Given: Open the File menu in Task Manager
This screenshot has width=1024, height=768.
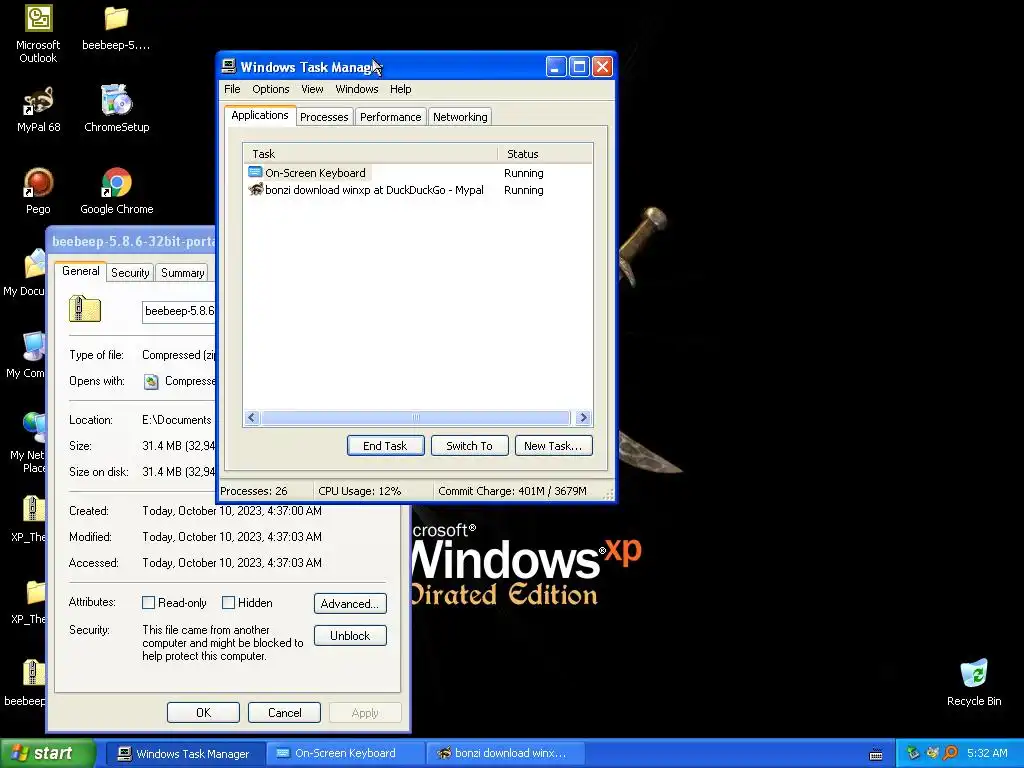Looking at the screenshot, I should click(232, 89).
